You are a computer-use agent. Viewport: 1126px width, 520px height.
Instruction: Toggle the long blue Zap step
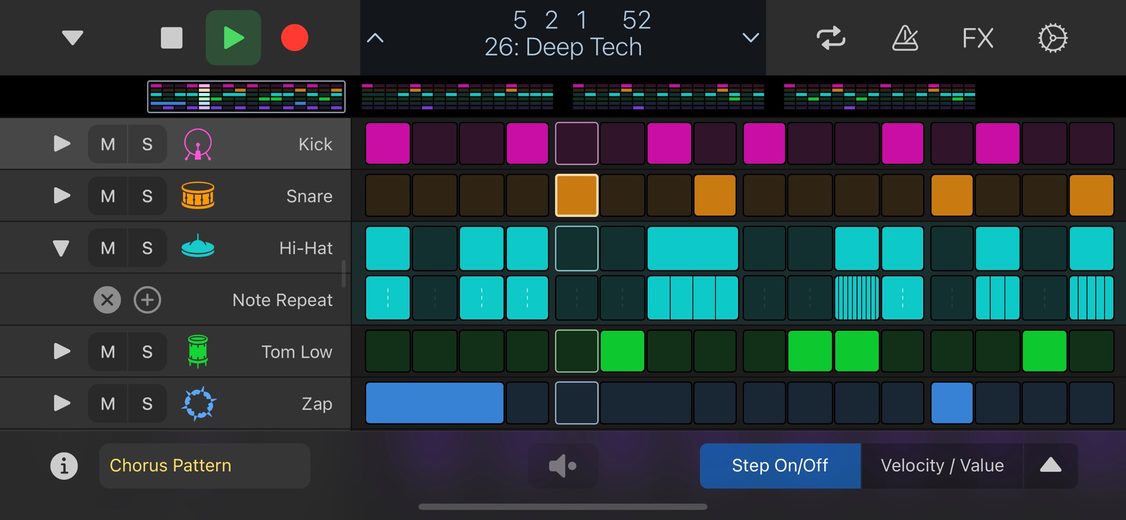click(434, 403)
